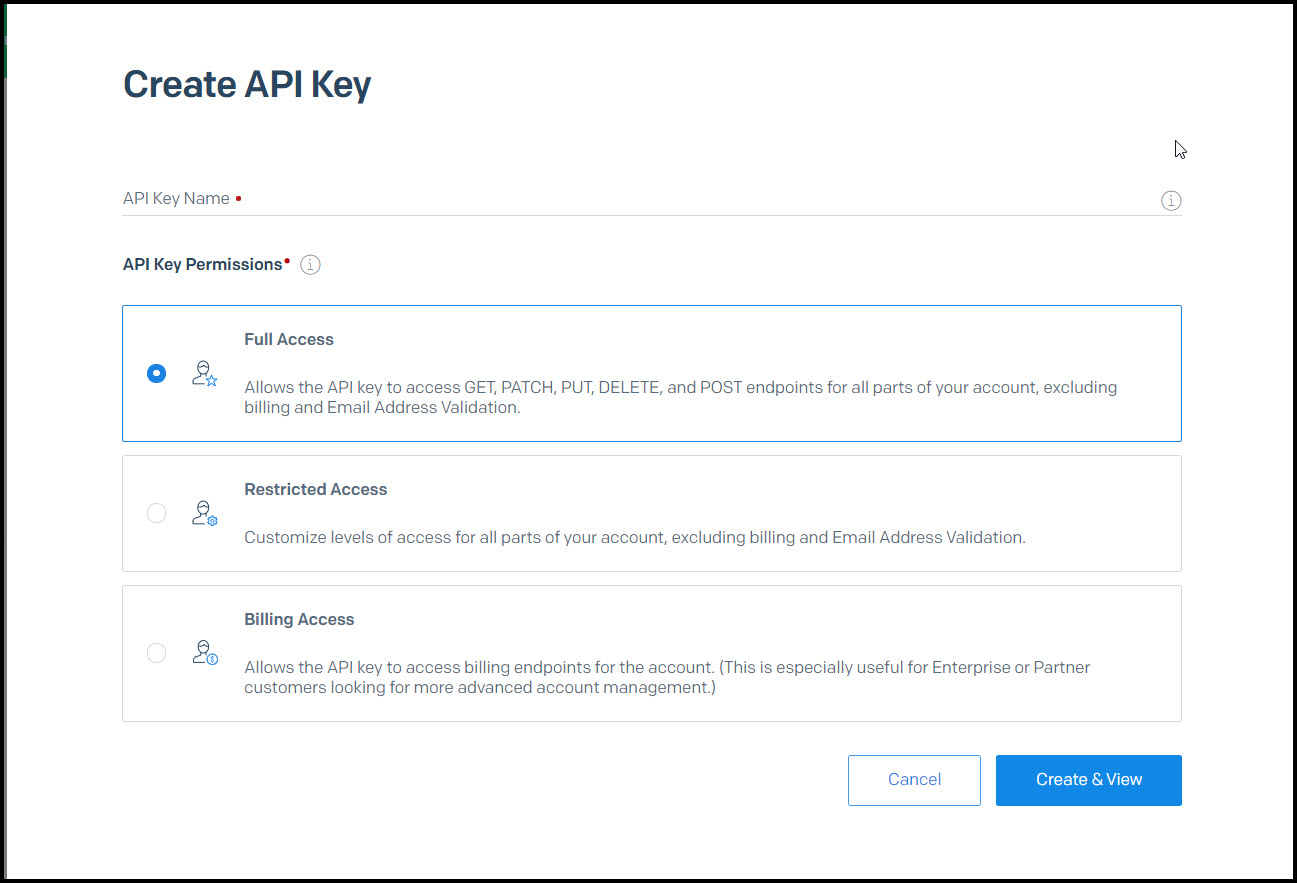The image size is (1297, 883).
Task: Open the billing link in Full Access description
Action: [x=268, y=407]
